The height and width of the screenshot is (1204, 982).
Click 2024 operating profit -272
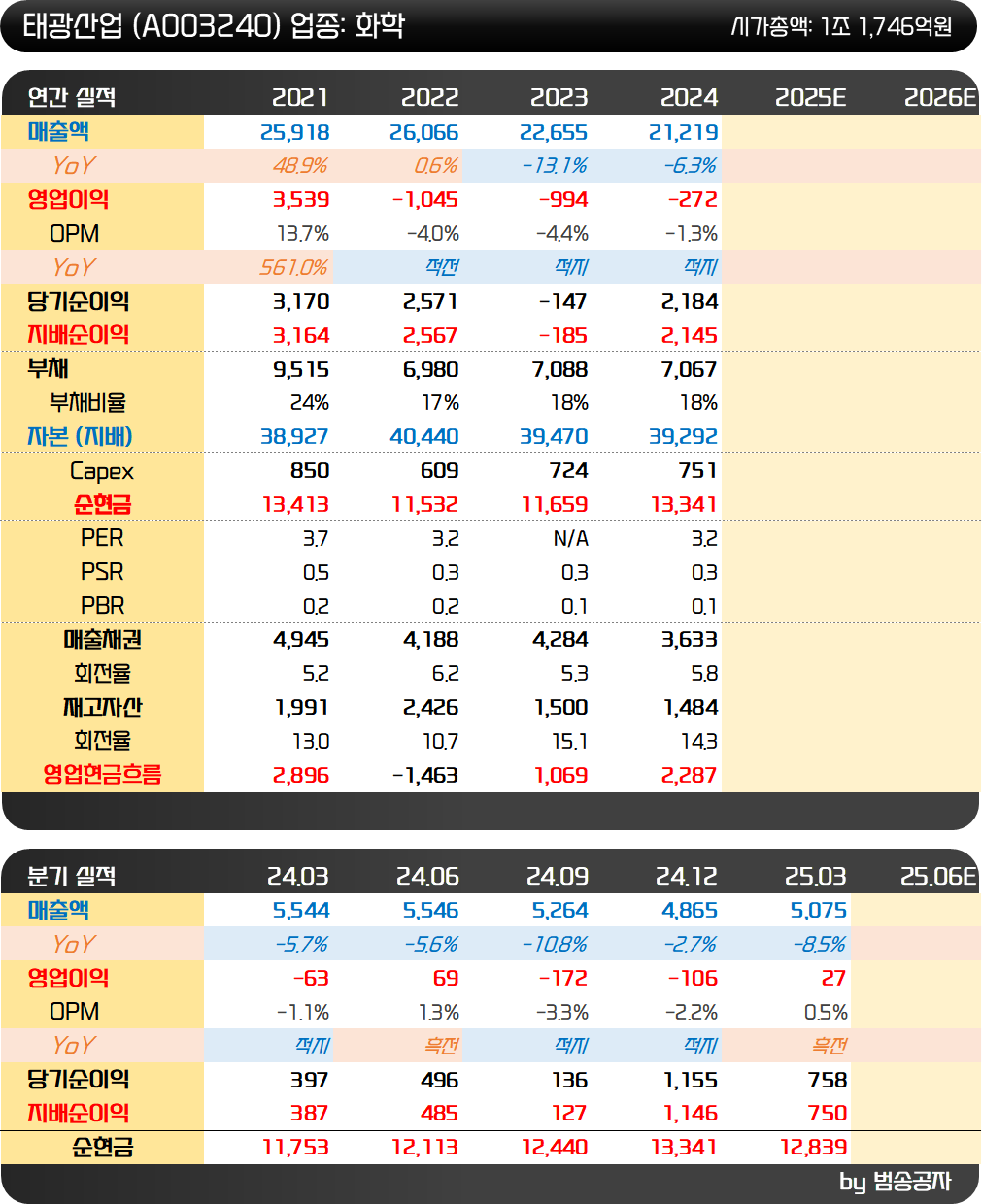tap(693, 200)
